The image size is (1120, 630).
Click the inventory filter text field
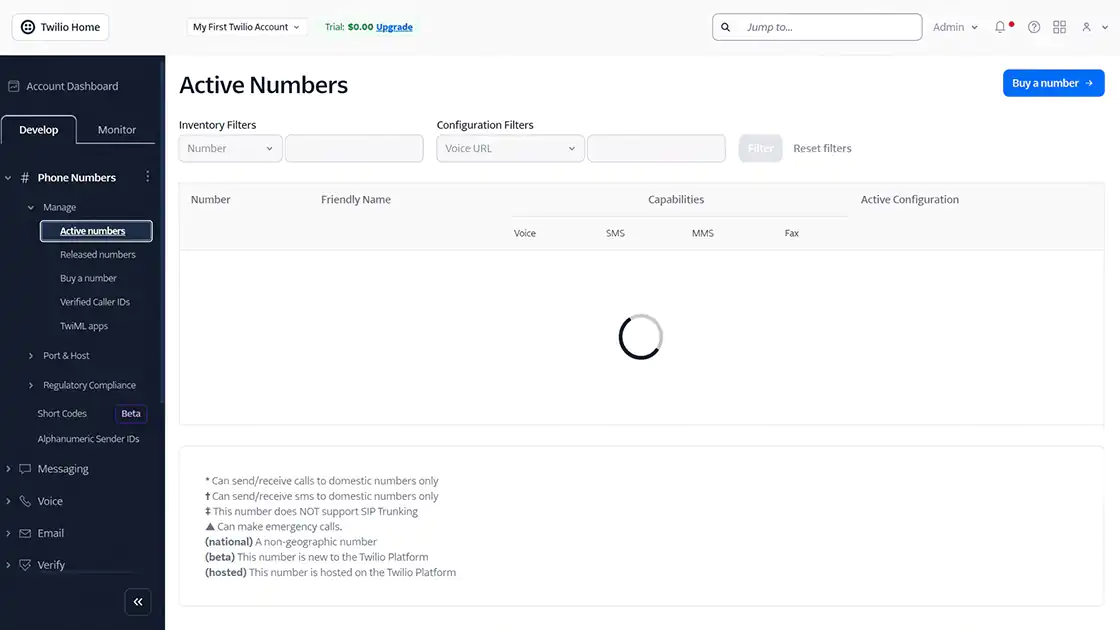point(354,149)
